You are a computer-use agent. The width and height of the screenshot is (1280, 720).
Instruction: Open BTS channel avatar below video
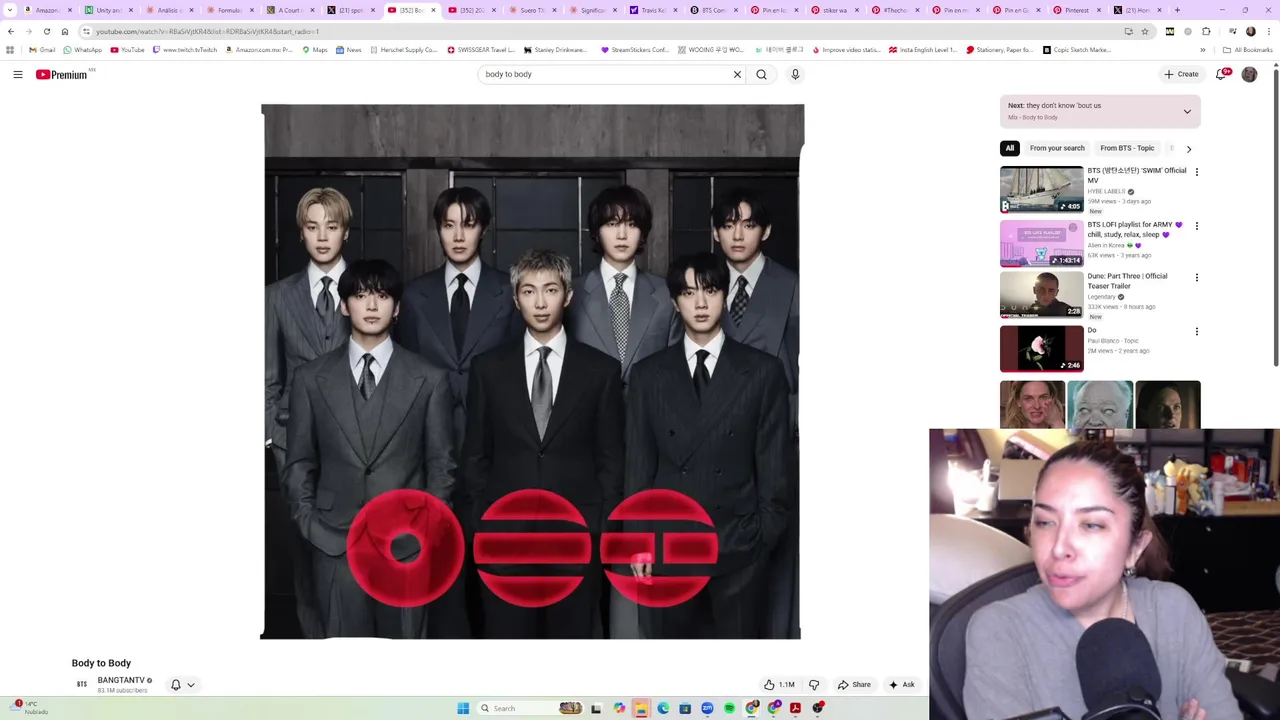(x=82, y=685)
